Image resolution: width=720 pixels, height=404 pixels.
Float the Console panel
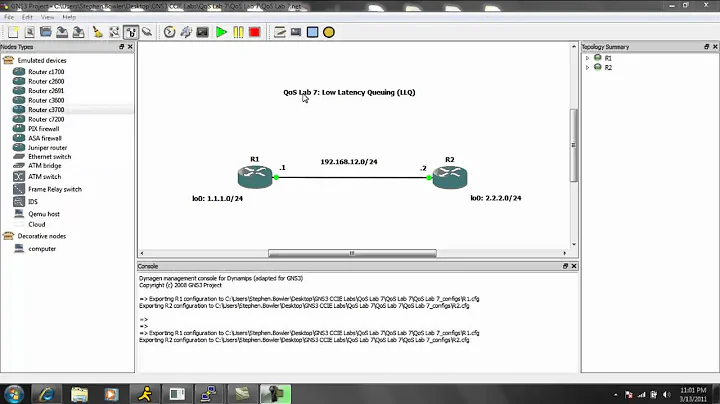(565, 266)
